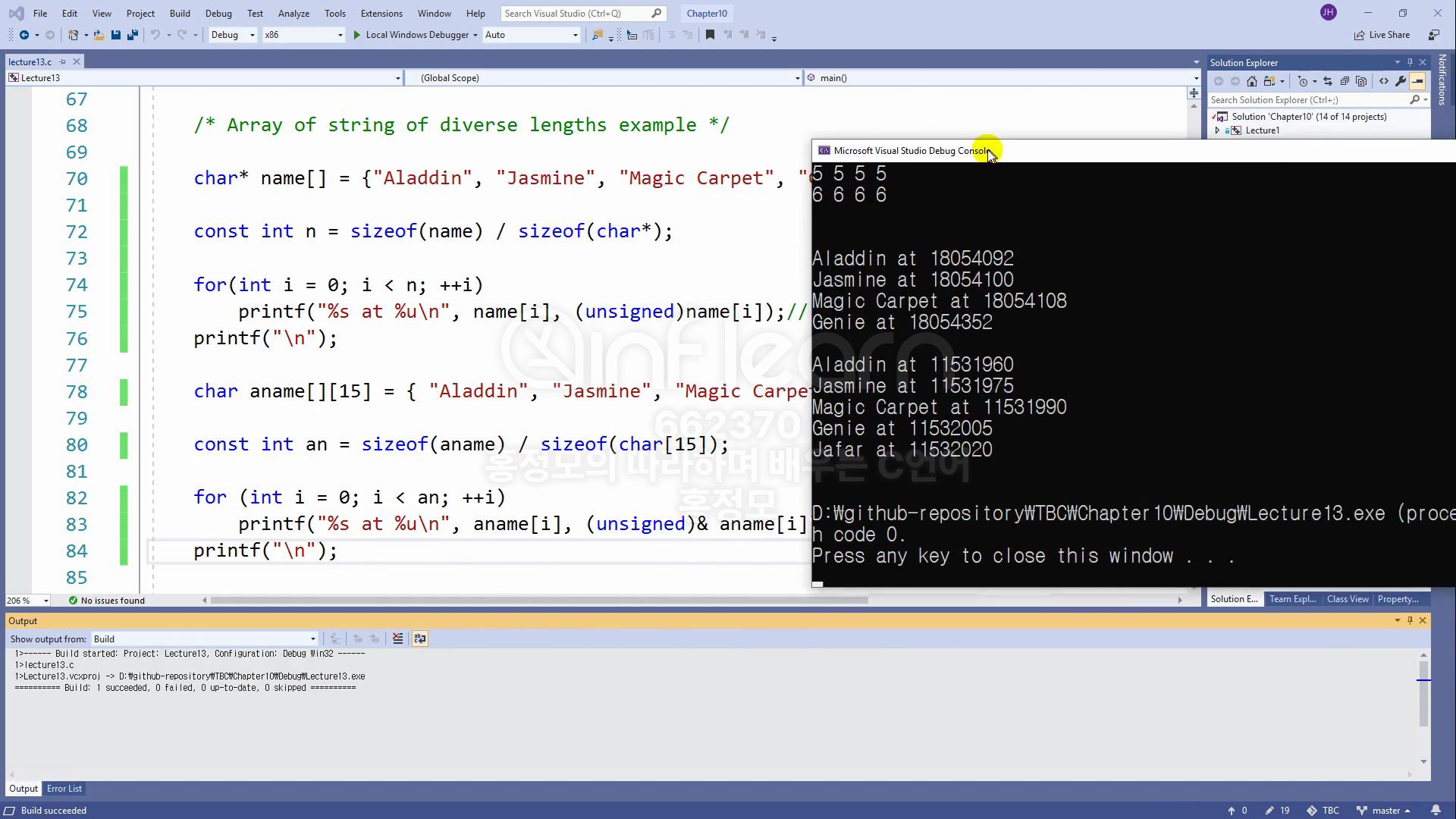The height and width of the screenshot is (819, 1456).
Task: Toggle auto-hide pin for Solution Explorer
Action: coord(1410,62)
